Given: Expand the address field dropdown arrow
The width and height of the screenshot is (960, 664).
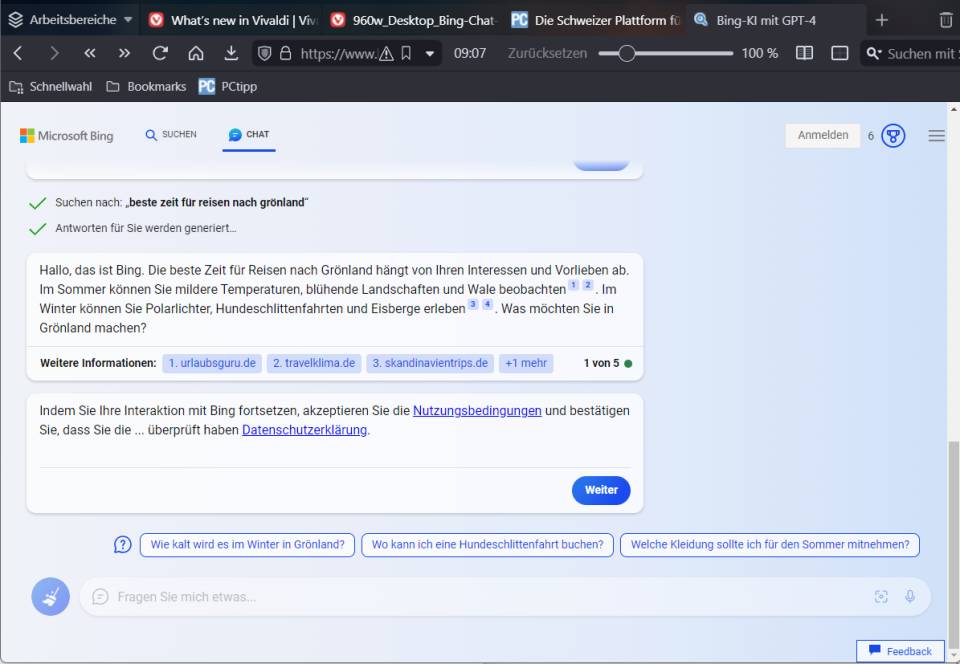Looking at the screenshot, I should coord(430,54).
